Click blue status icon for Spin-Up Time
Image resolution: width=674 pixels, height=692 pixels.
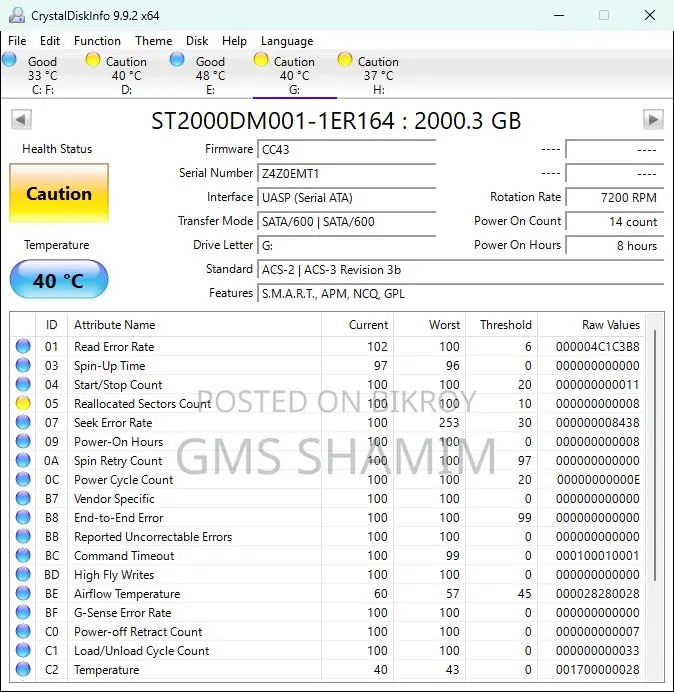(23, 365)
